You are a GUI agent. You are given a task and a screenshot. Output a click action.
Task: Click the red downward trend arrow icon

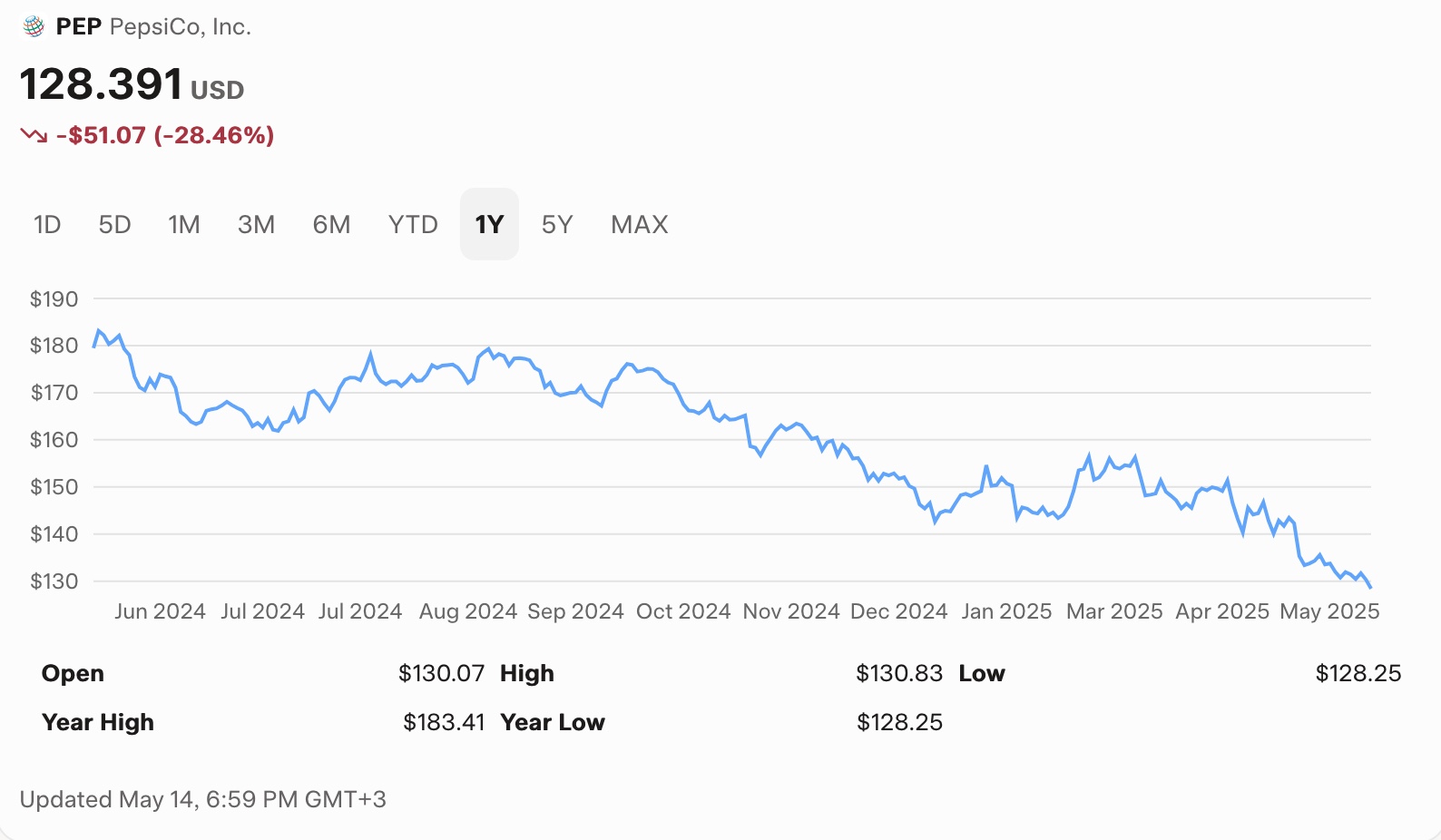point(34,135)
